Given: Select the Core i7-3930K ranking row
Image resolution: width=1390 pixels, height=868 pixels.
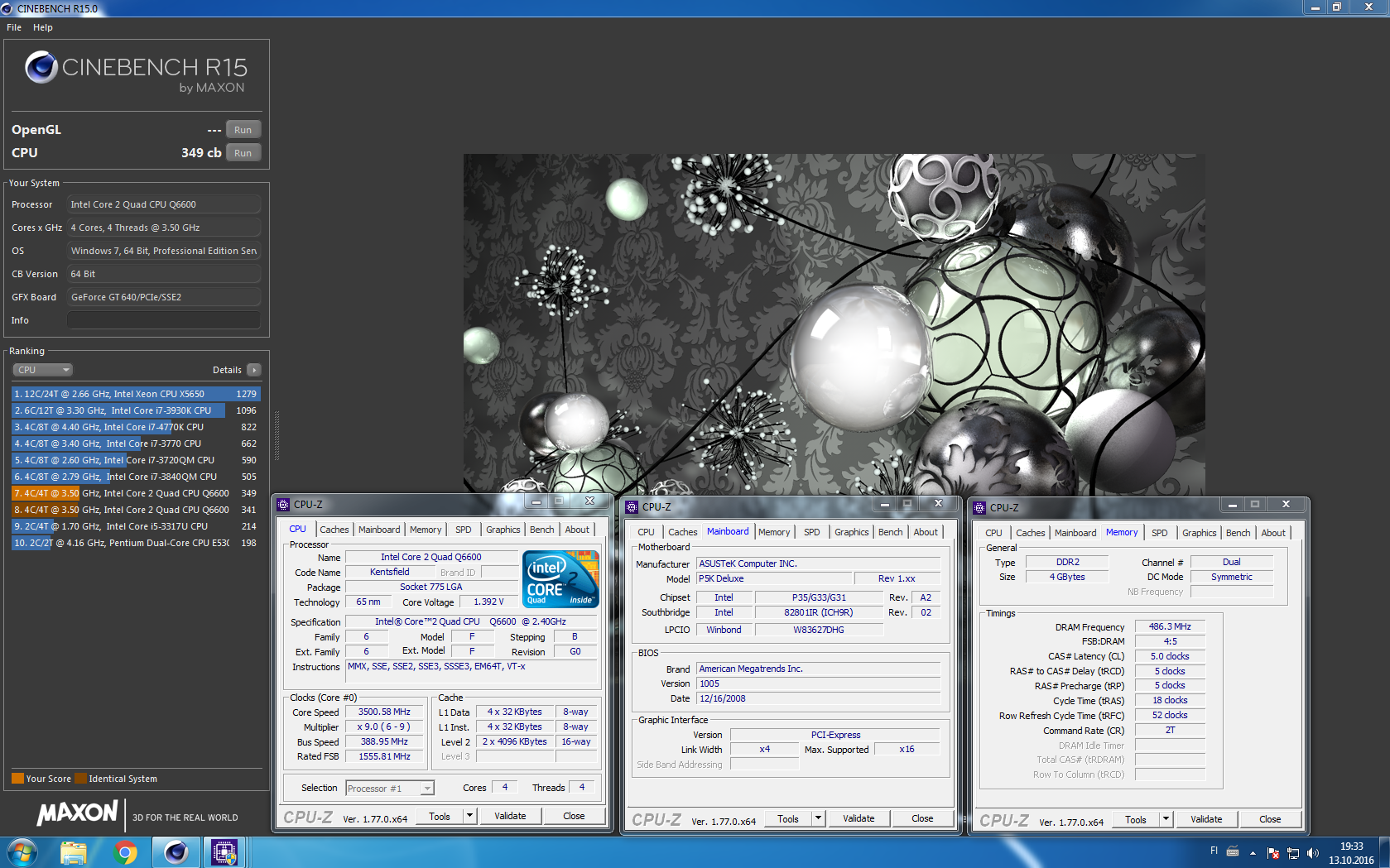Looking at the screenshot, I should 136,410.
